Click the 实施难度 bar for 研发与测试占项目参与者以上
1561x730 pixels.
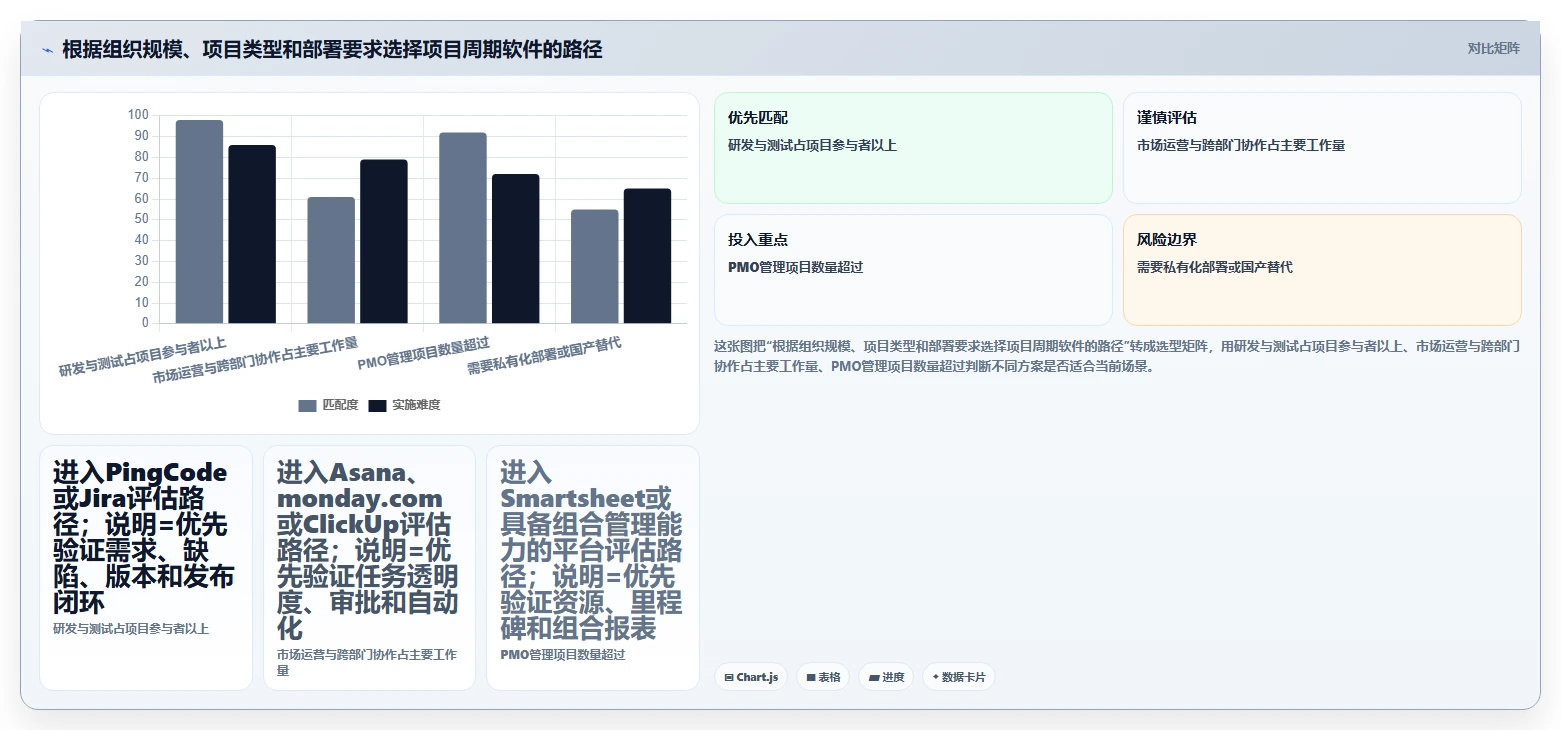click(252, 234)
